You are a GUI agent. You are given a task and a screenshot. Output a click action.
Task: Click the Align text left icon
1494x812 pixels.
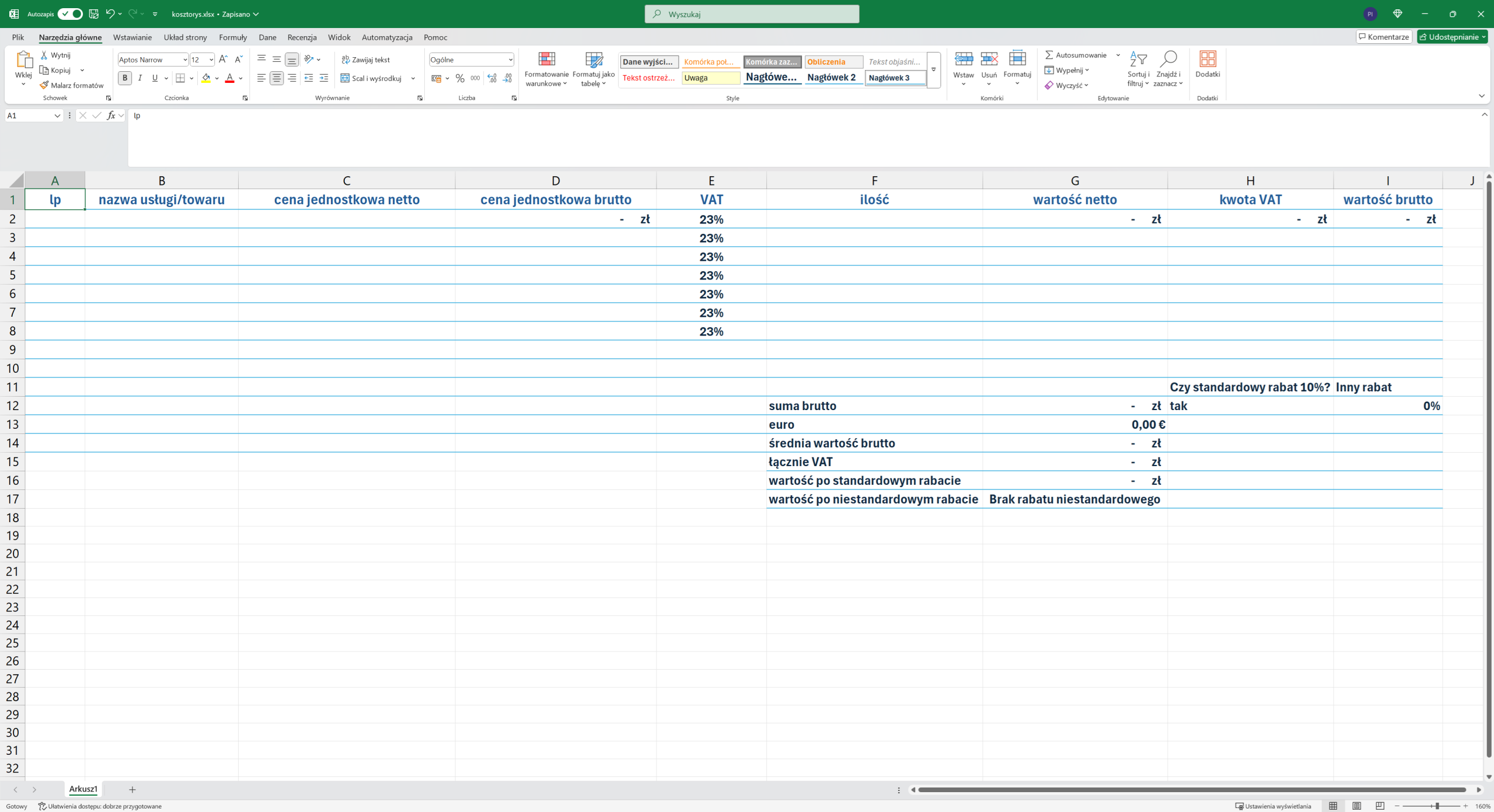[x=261, y=78]
